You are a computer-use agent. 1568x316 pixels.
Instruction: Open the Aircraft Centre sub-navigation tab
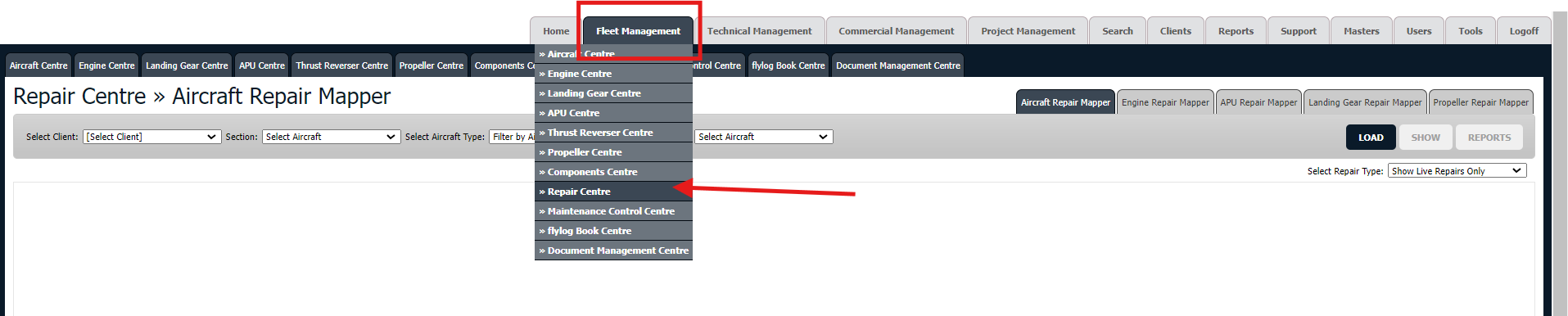[x=38, y=65]
